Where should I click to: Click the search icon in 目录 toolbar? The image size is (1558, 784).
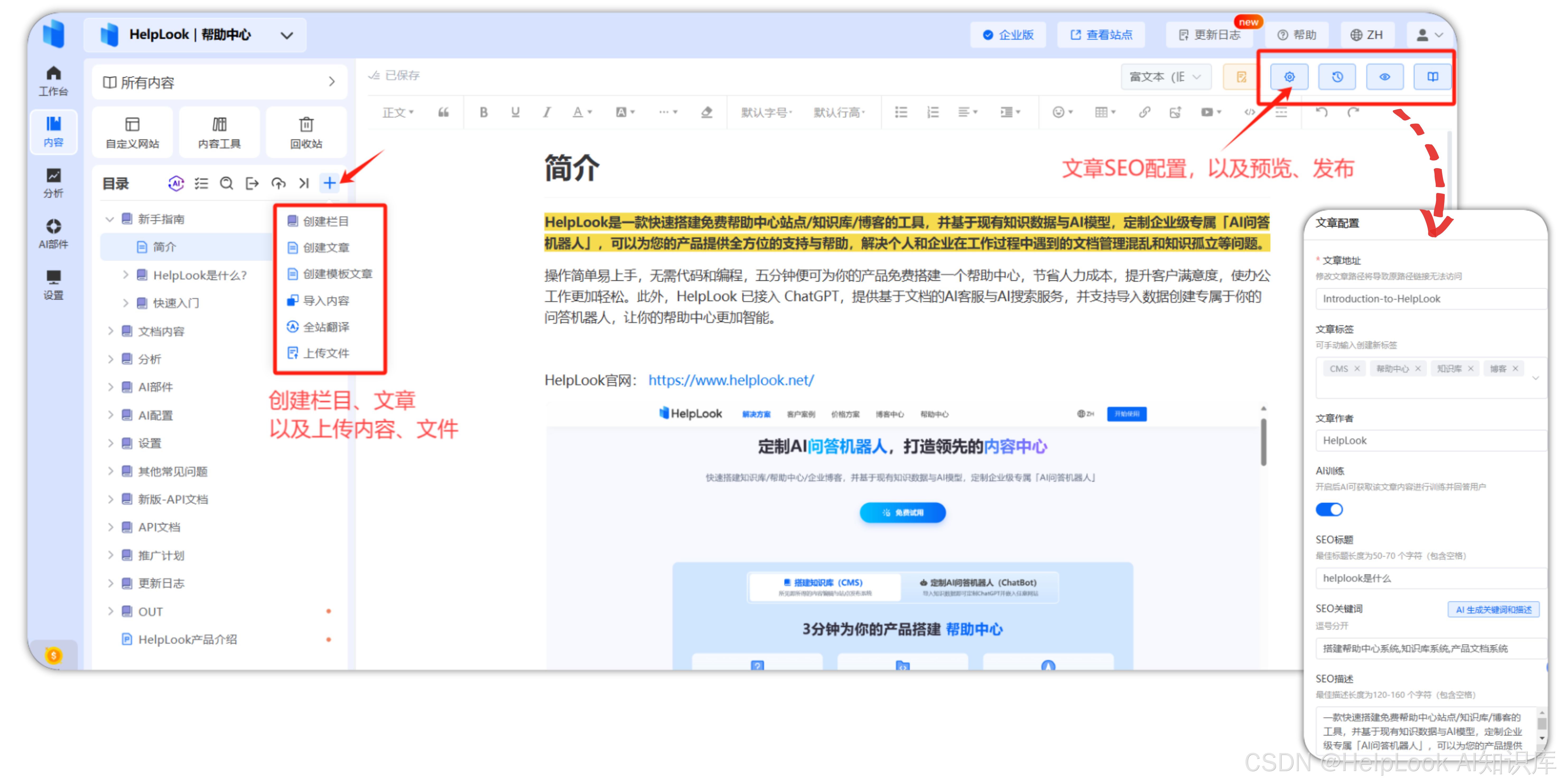226,183
